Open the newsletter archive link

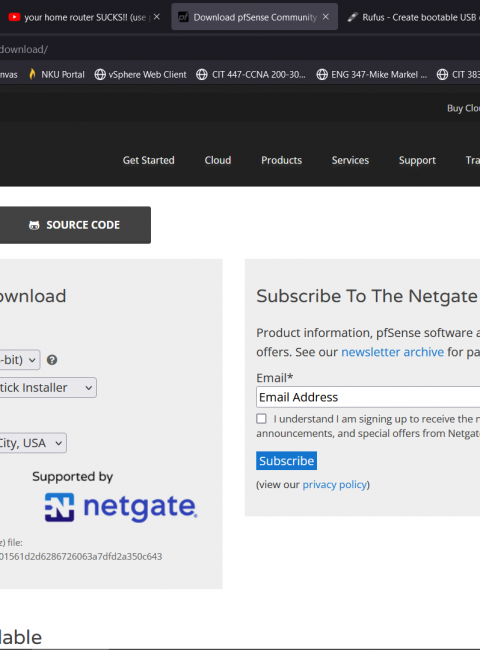click(x=393, y=352)
